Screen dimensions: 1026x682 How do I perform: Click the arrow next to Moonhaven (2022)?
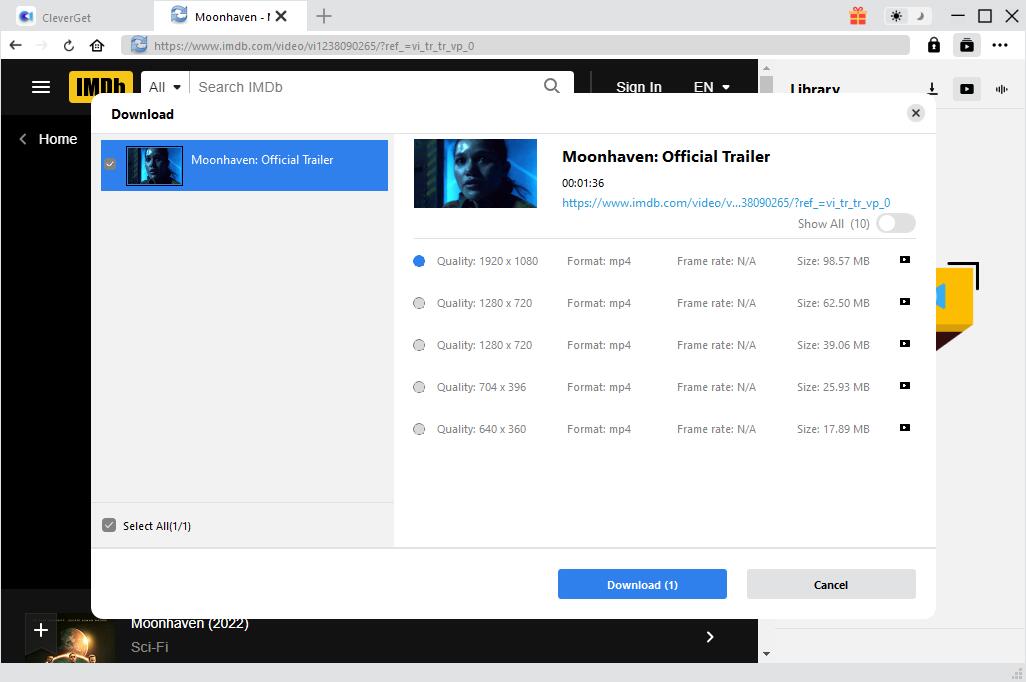[710, 637]
